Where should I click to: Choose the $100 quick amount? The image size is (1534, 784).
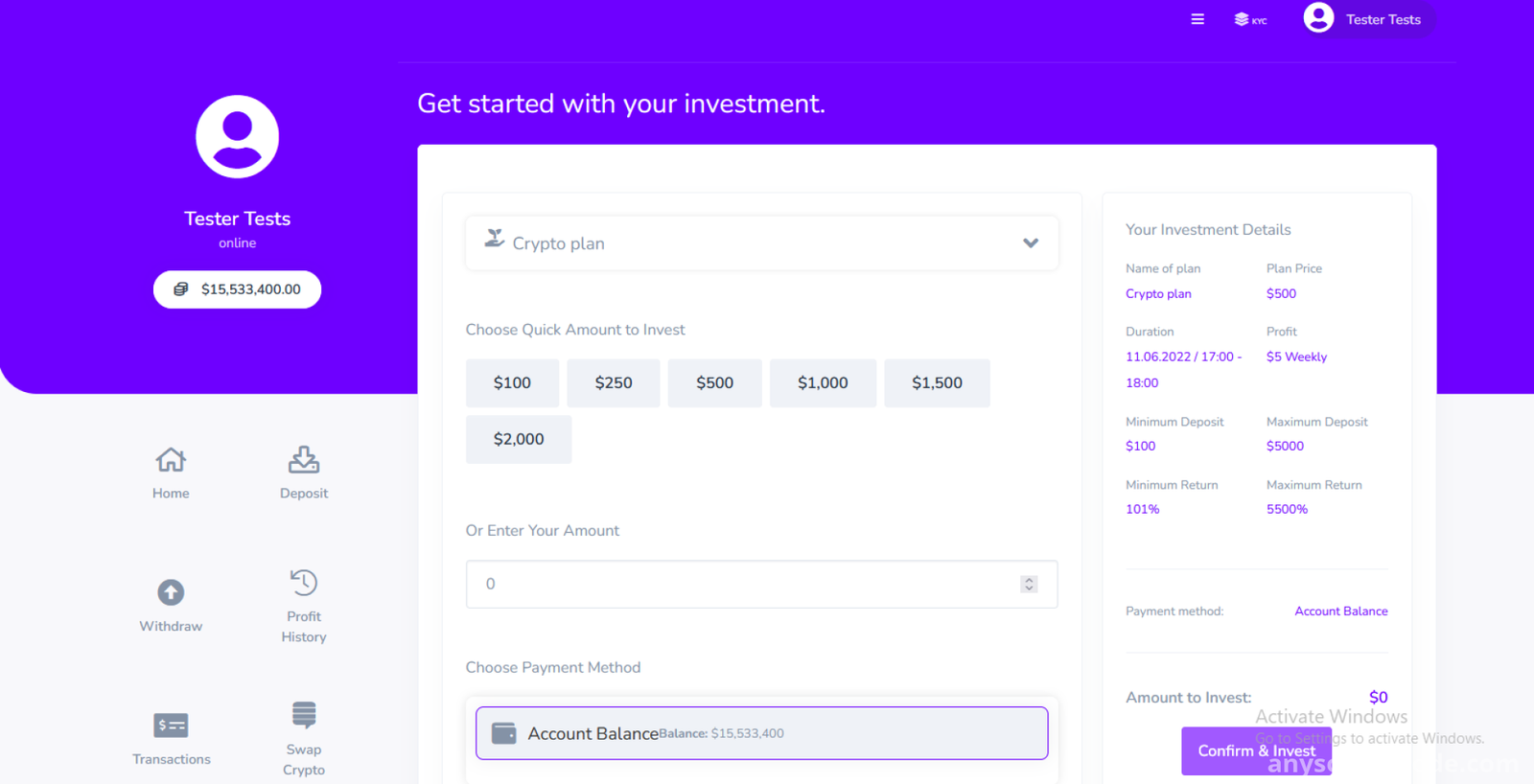pos(512,383)
